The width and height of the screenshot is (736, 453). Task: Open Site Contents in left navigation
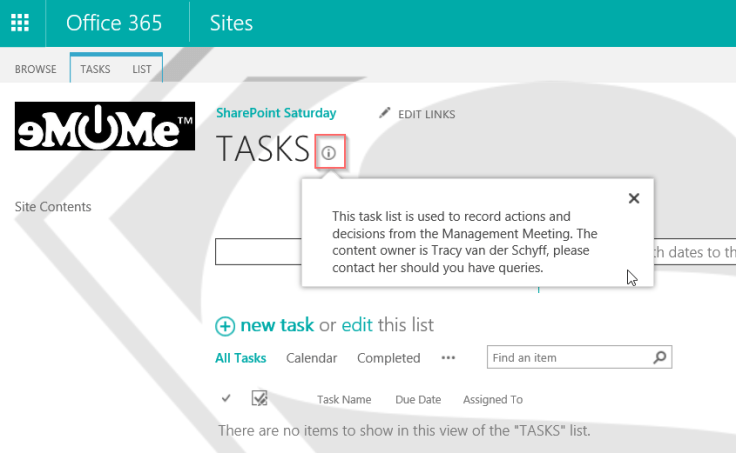(53, 207)
